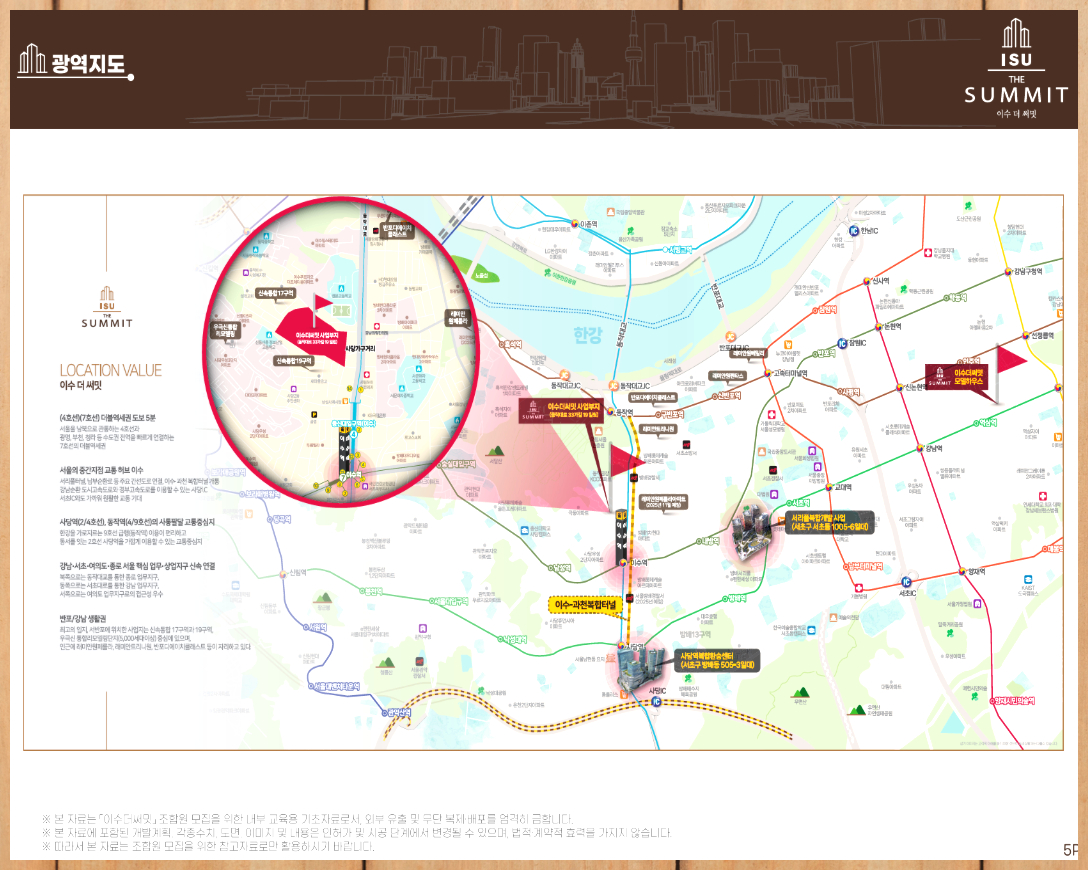The height and width of the screenshot is (870, 1088).
Task: Click the 사당IC interchange icon
Action: pyautogui.click(x=656, y=701)
